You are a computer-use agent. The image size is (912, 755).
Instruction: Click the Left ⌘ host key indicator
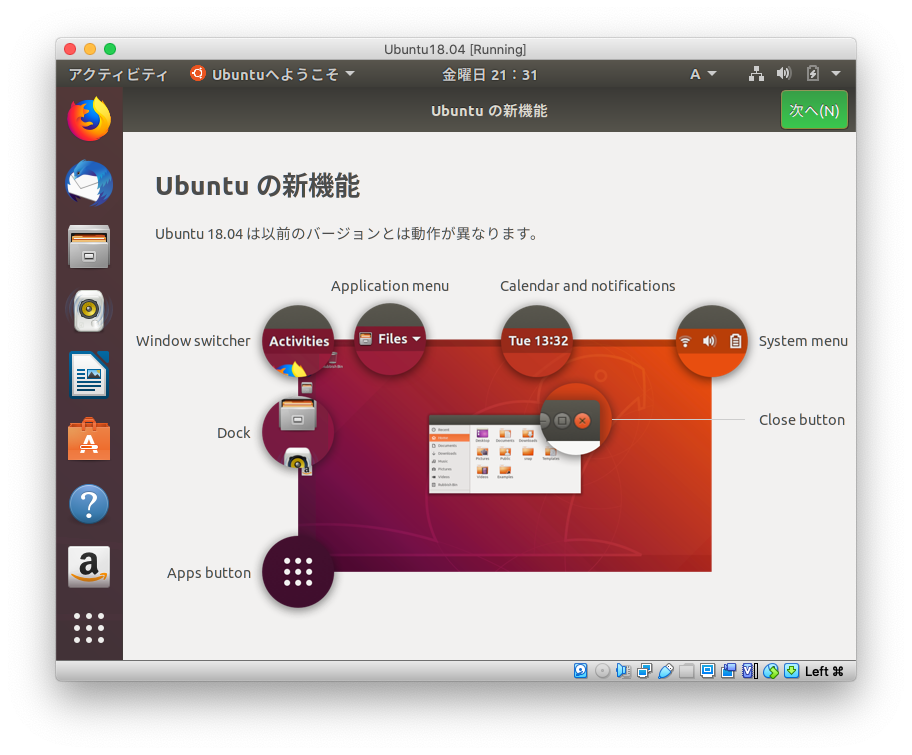[824, 671]
